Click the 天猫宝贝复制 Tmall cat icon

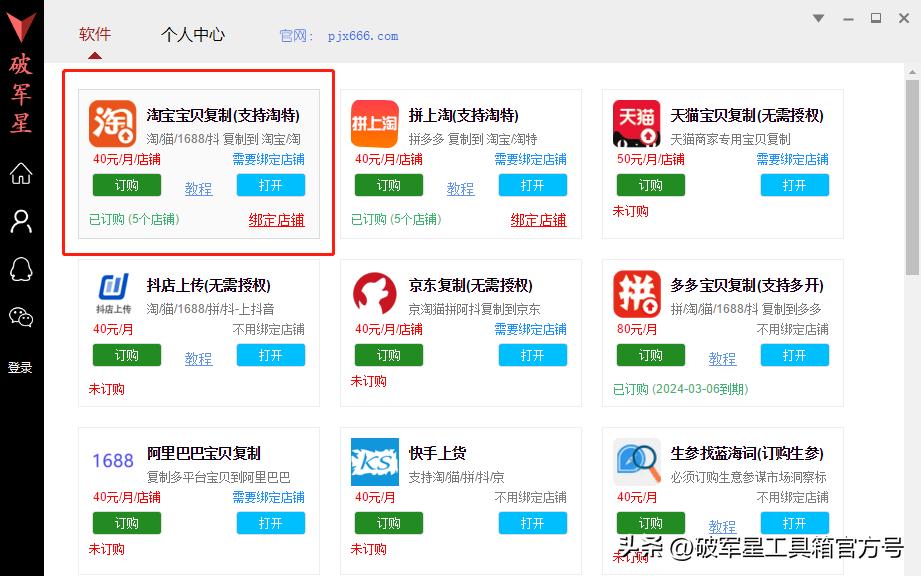pyautogui.click(x=637, y=123)
